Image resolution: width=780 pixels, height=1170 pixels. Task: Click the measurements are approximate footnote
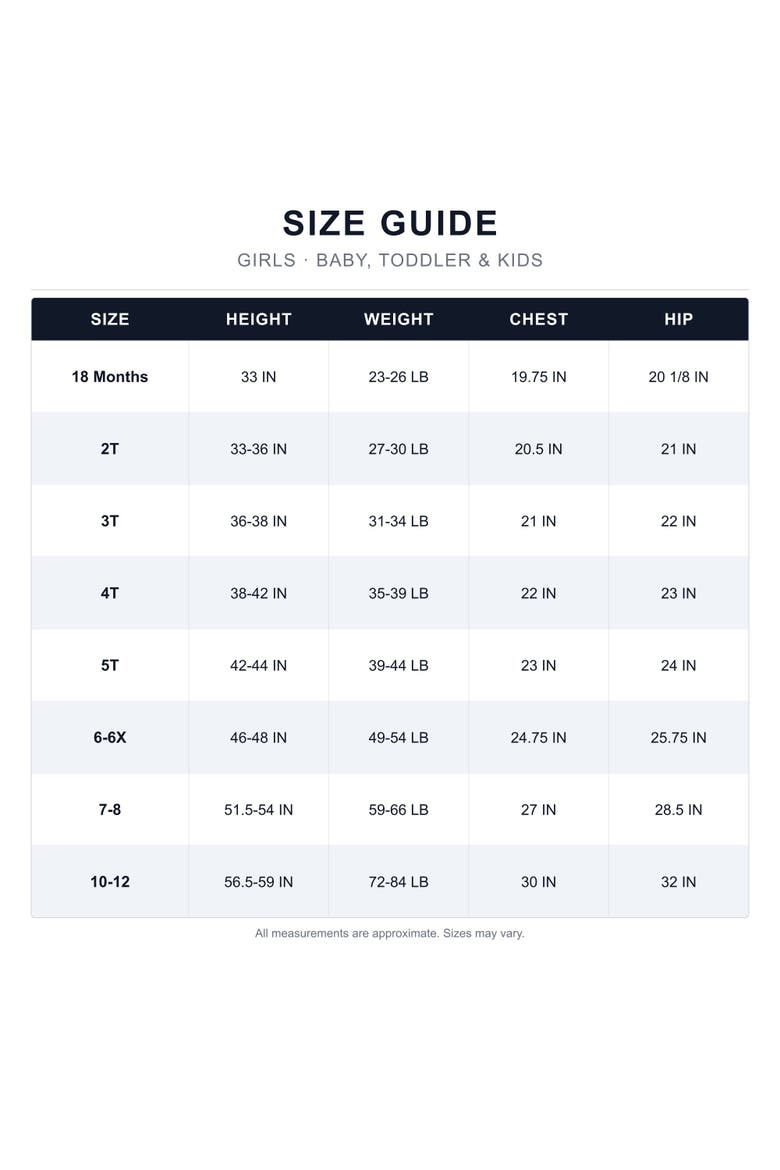click(390, 933)
